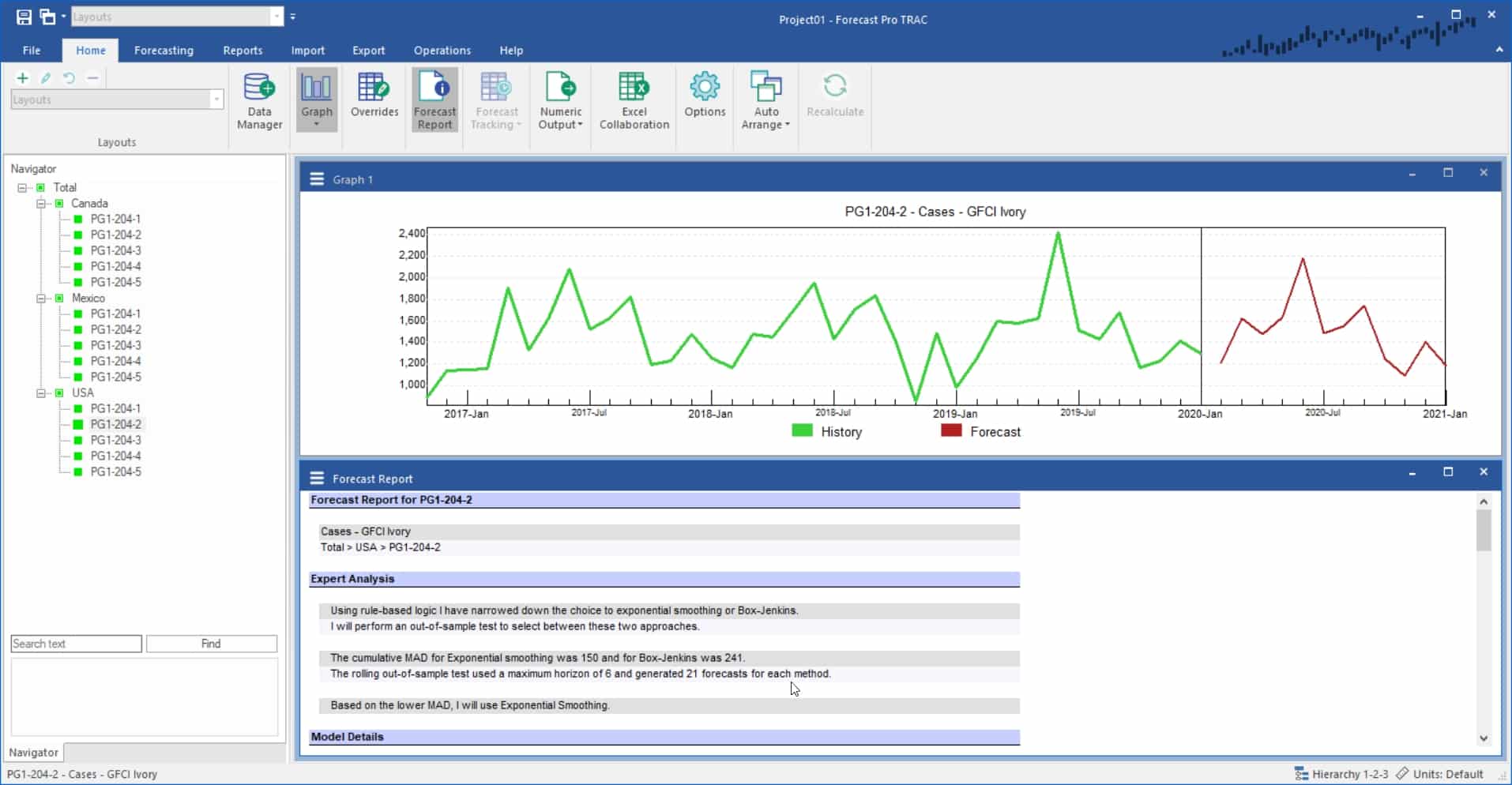The width and height of the screenshot is (1512, 785).
Task: Switch to the Forecasting tab
Action: (x=163, y=50)
